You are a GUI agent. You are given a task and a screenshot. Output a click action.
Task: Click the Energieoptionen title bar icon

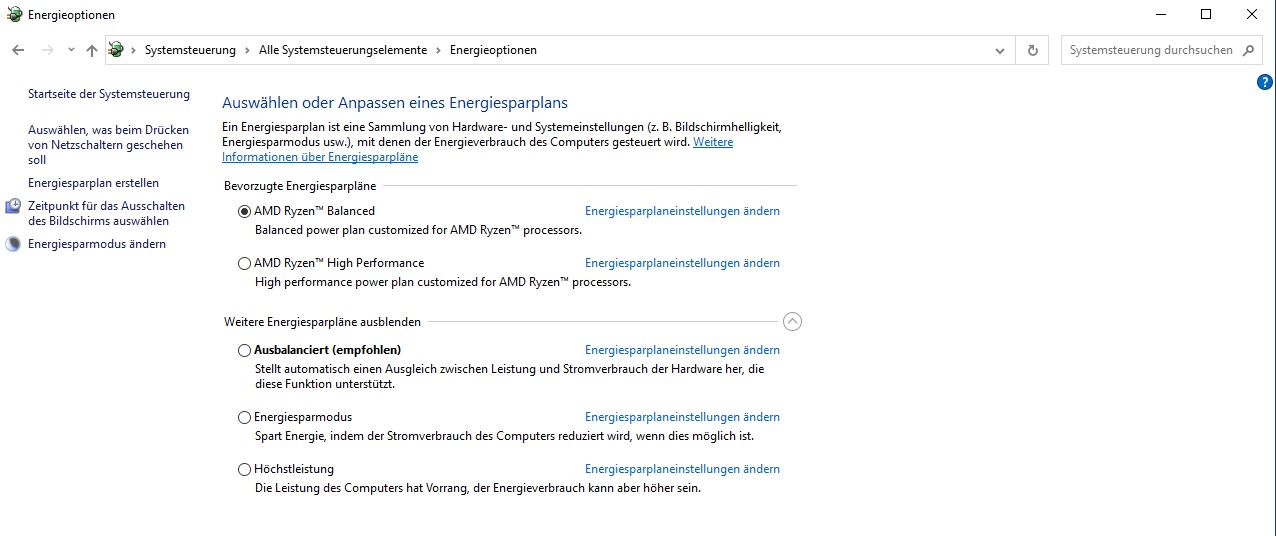(x=14, y=15)
